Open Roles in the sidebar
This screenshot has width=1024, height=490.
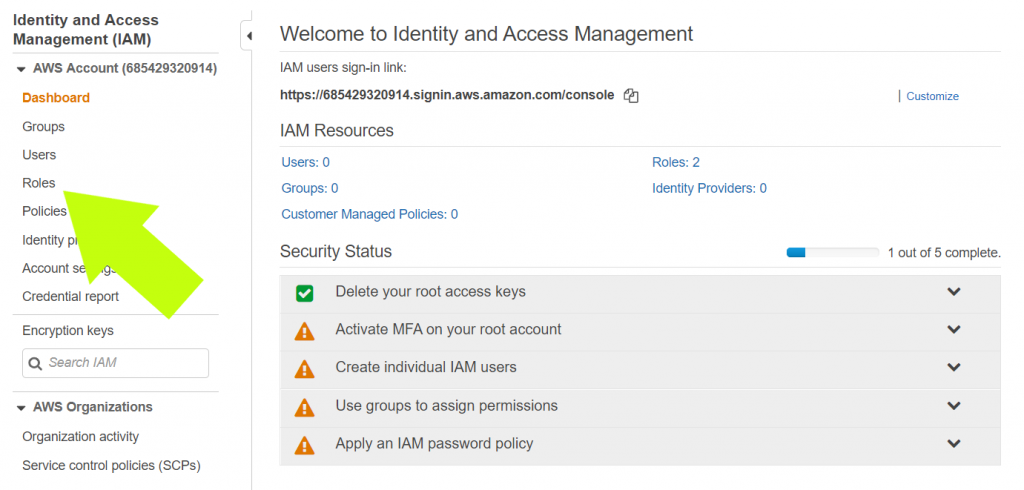[39, 183]
